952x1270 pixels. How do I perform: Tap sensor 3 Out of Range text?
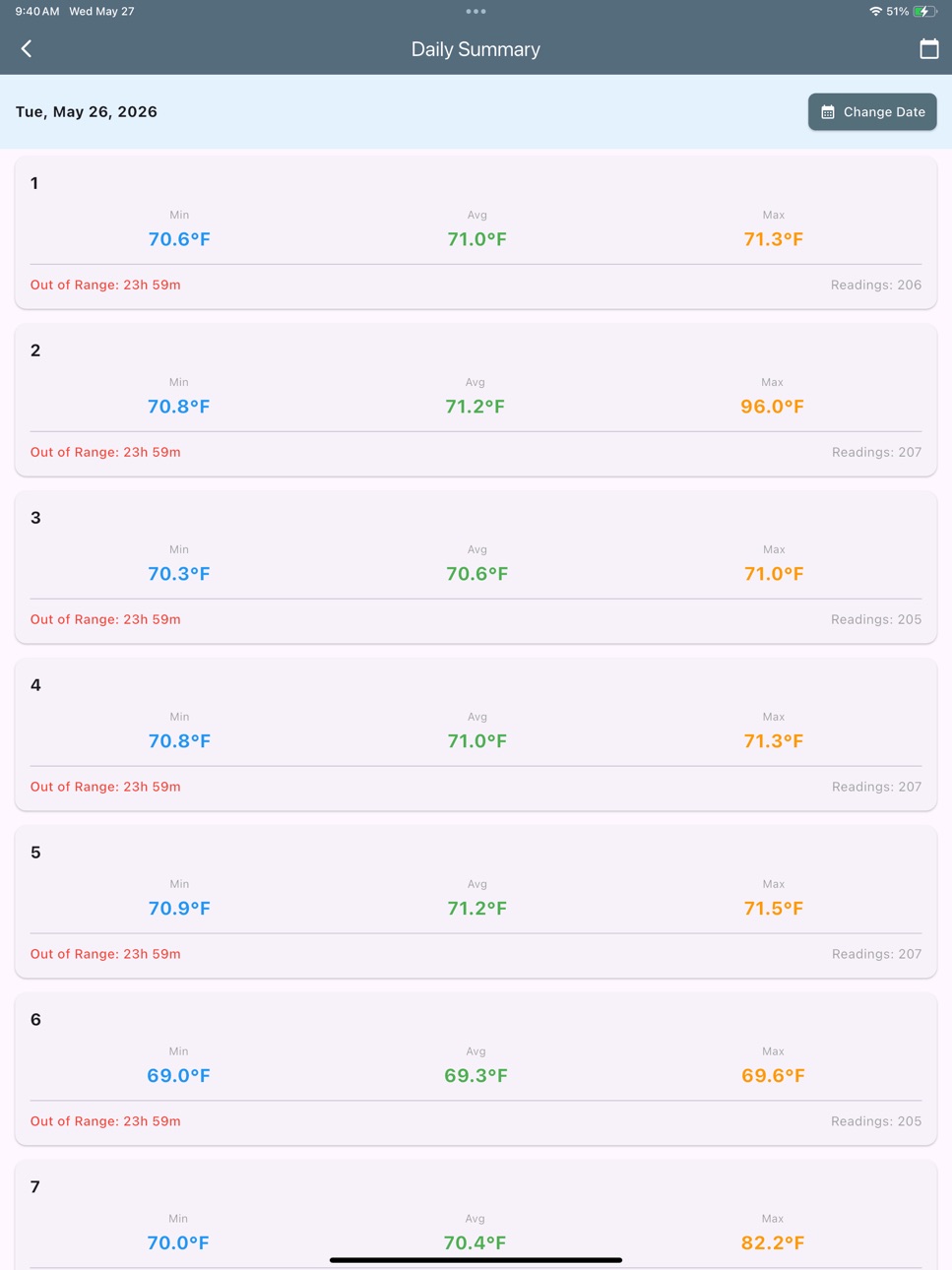point(105,619)
